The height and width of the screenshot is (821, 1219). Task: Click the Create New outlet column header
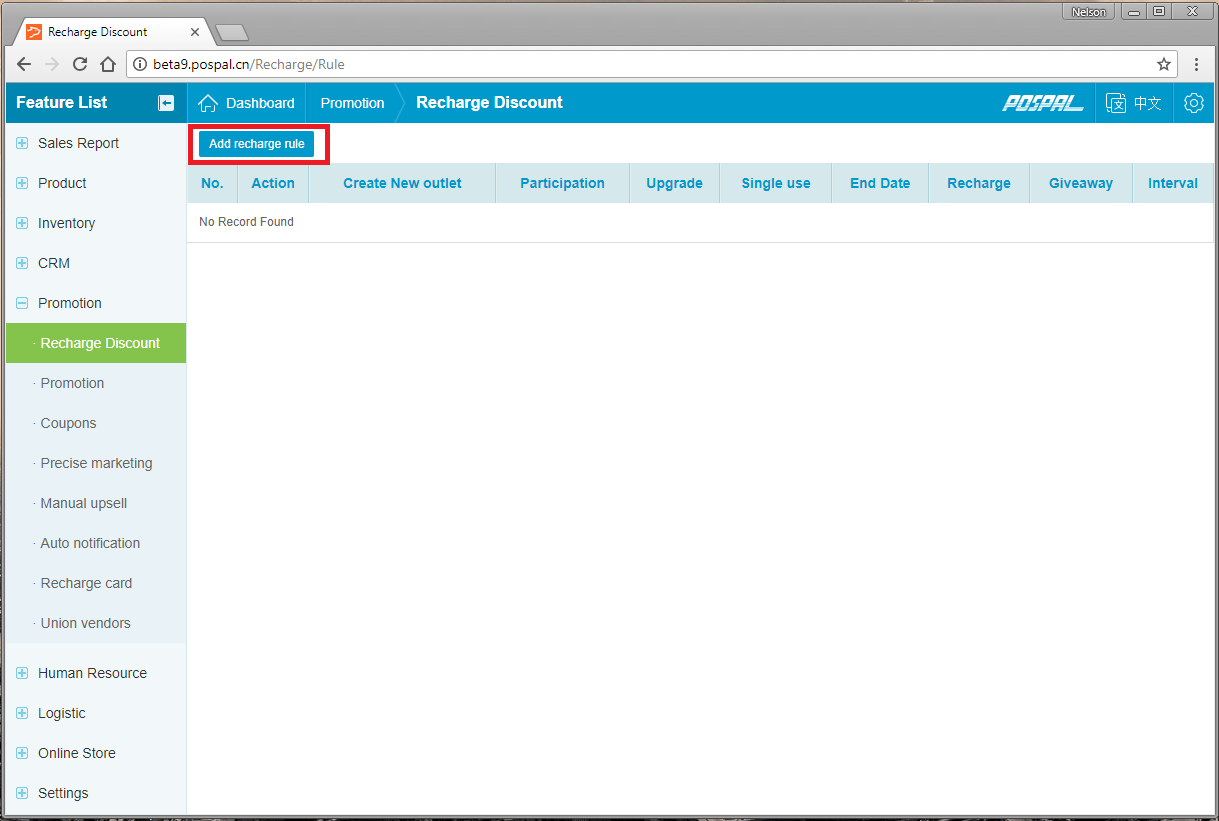point(402,183)
